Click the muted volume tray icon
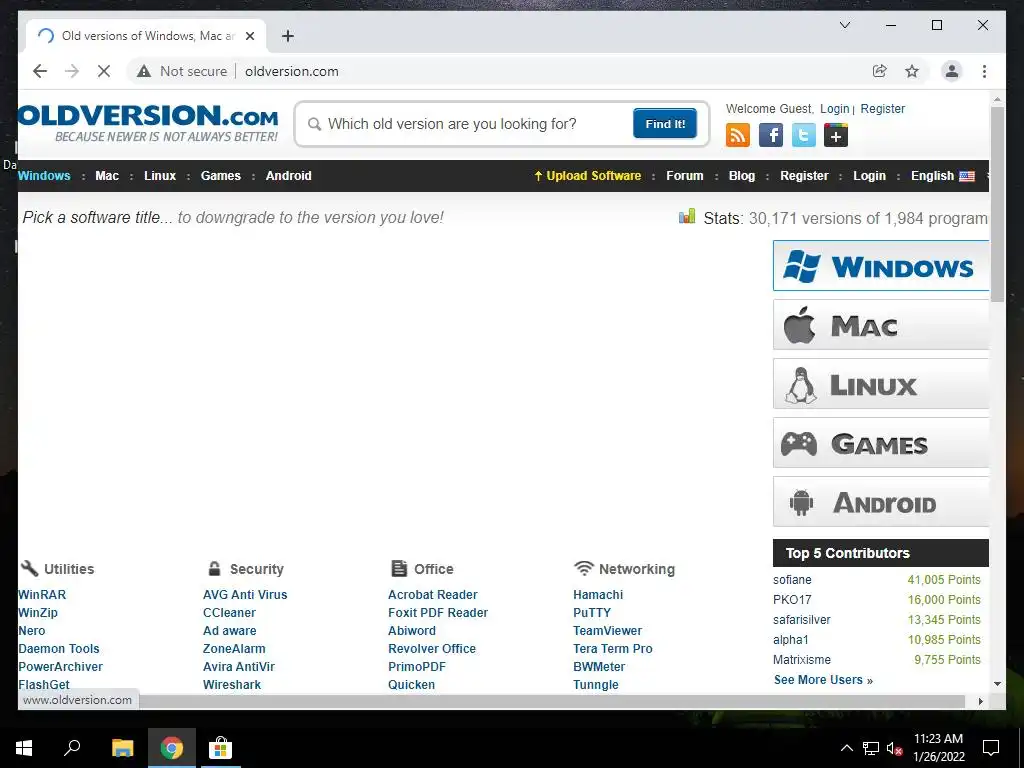The image size is (1024, 768). pyautogui.click(x=894, y=748)
